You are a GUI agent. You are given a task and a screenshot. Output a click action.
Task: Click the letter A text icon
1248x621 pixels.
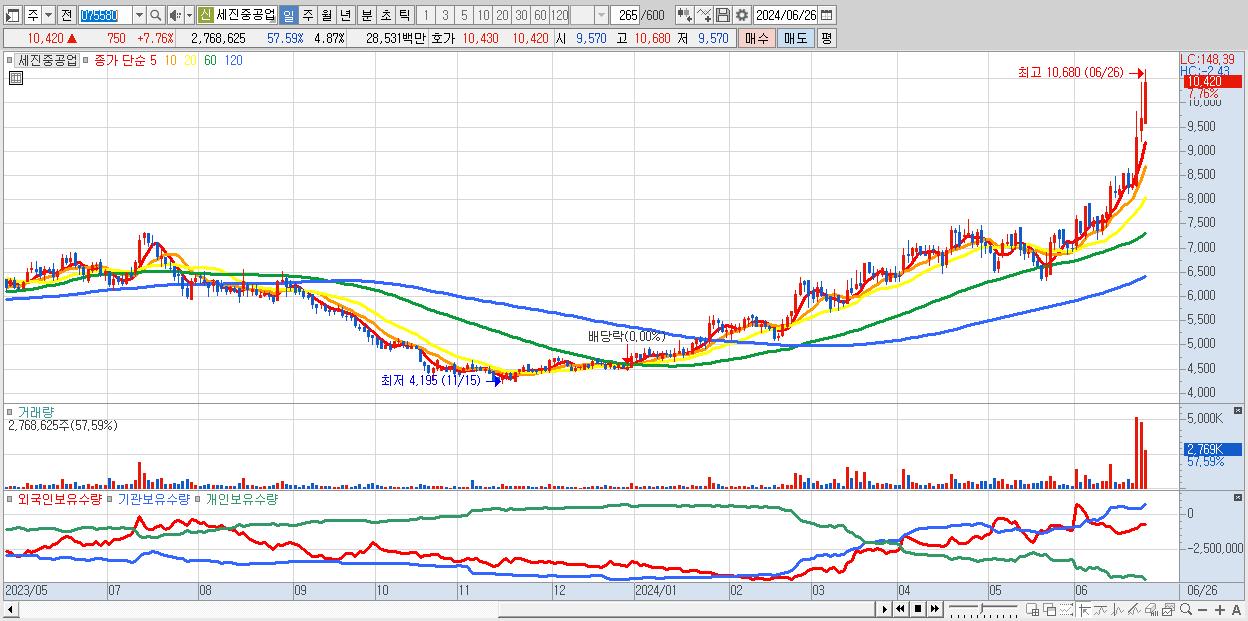coord(1237,610)
